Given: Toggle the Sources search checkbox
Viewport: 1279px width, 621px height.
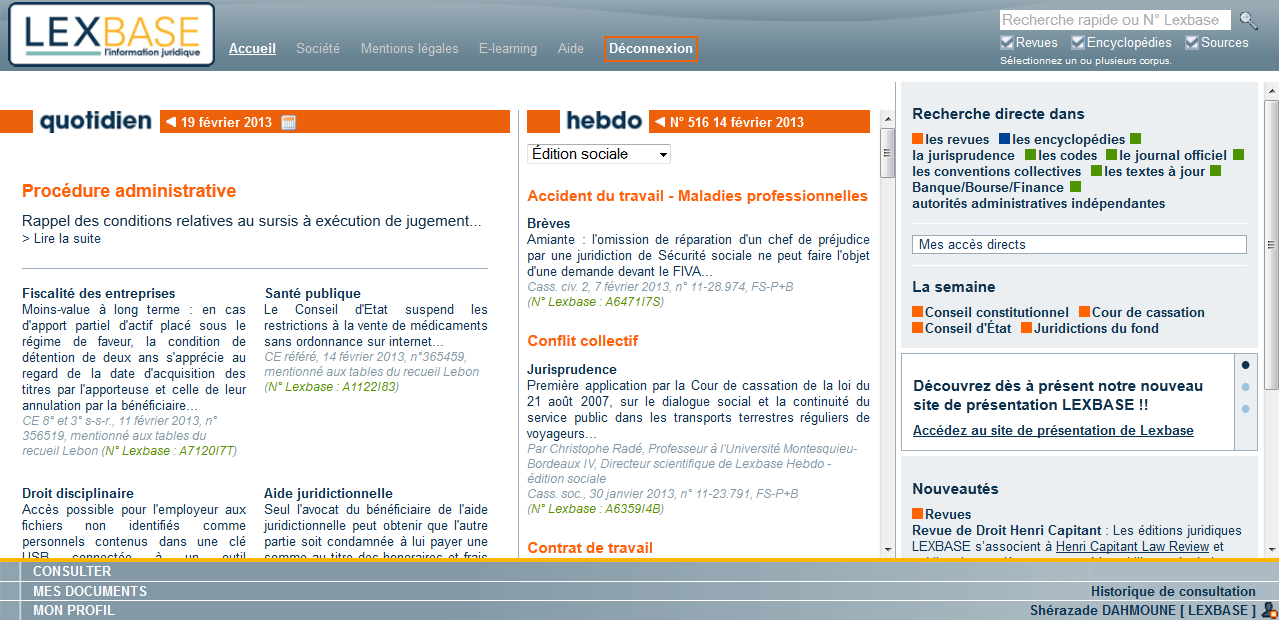Looking at the screenshot, I should point(1192,43).
